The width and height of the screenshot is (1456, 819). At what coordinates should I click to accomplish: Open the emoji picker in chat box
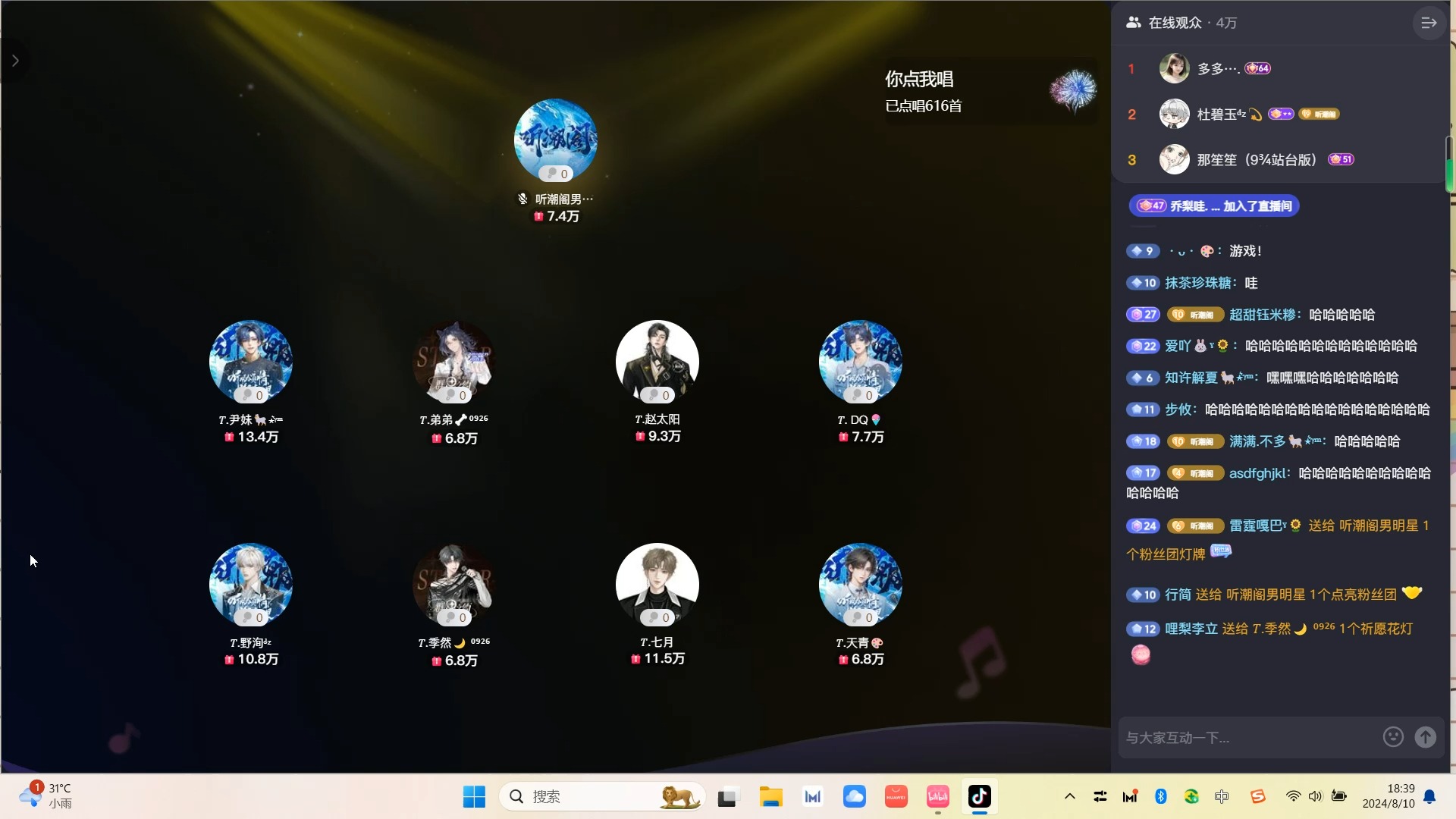(1393, 737)
